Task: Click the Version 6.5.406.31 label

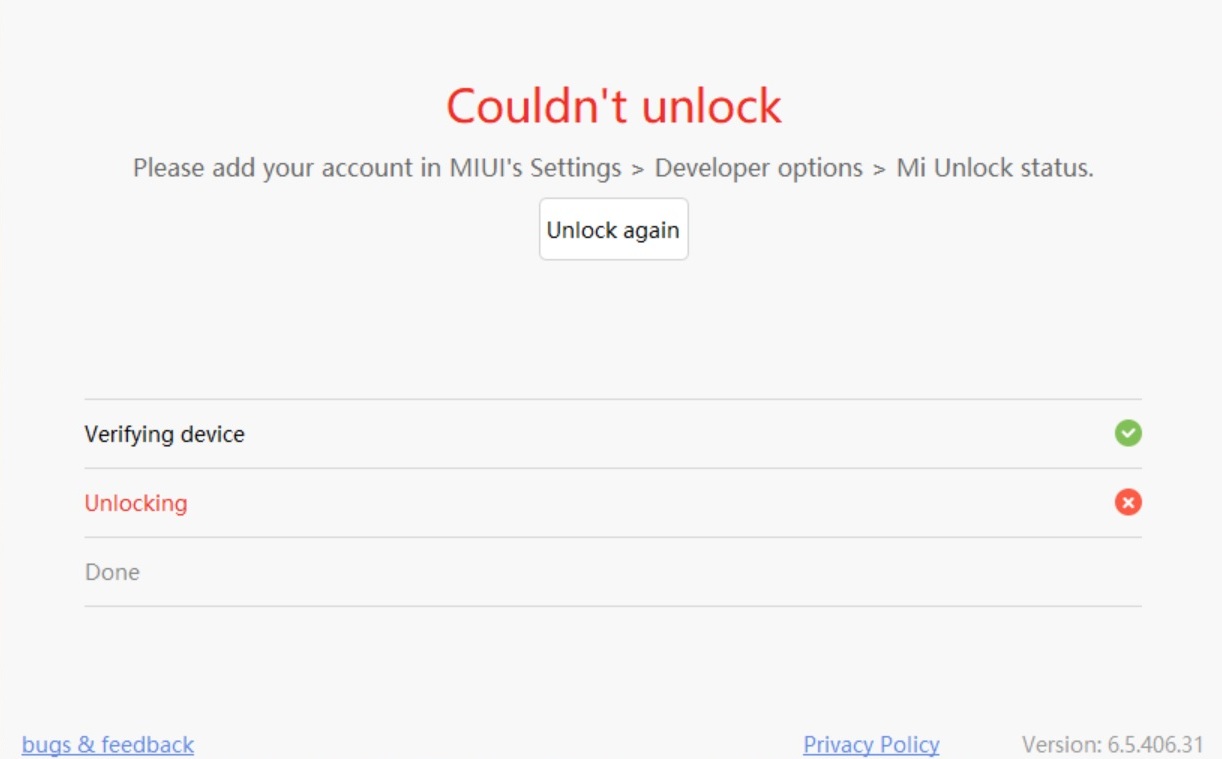Action: [1112, 745]
